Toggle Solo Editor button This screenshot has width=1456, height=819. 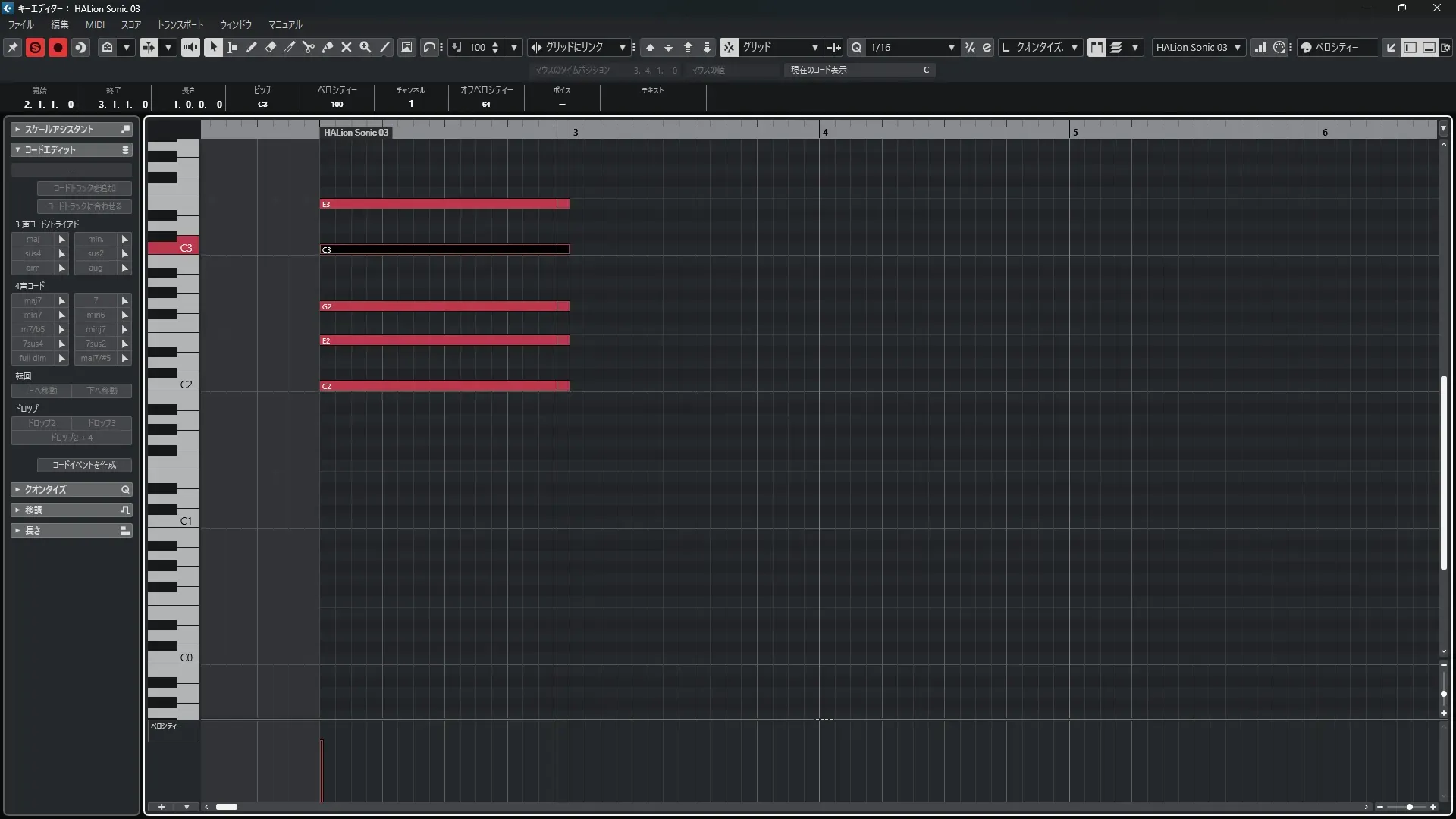[35, 47]
